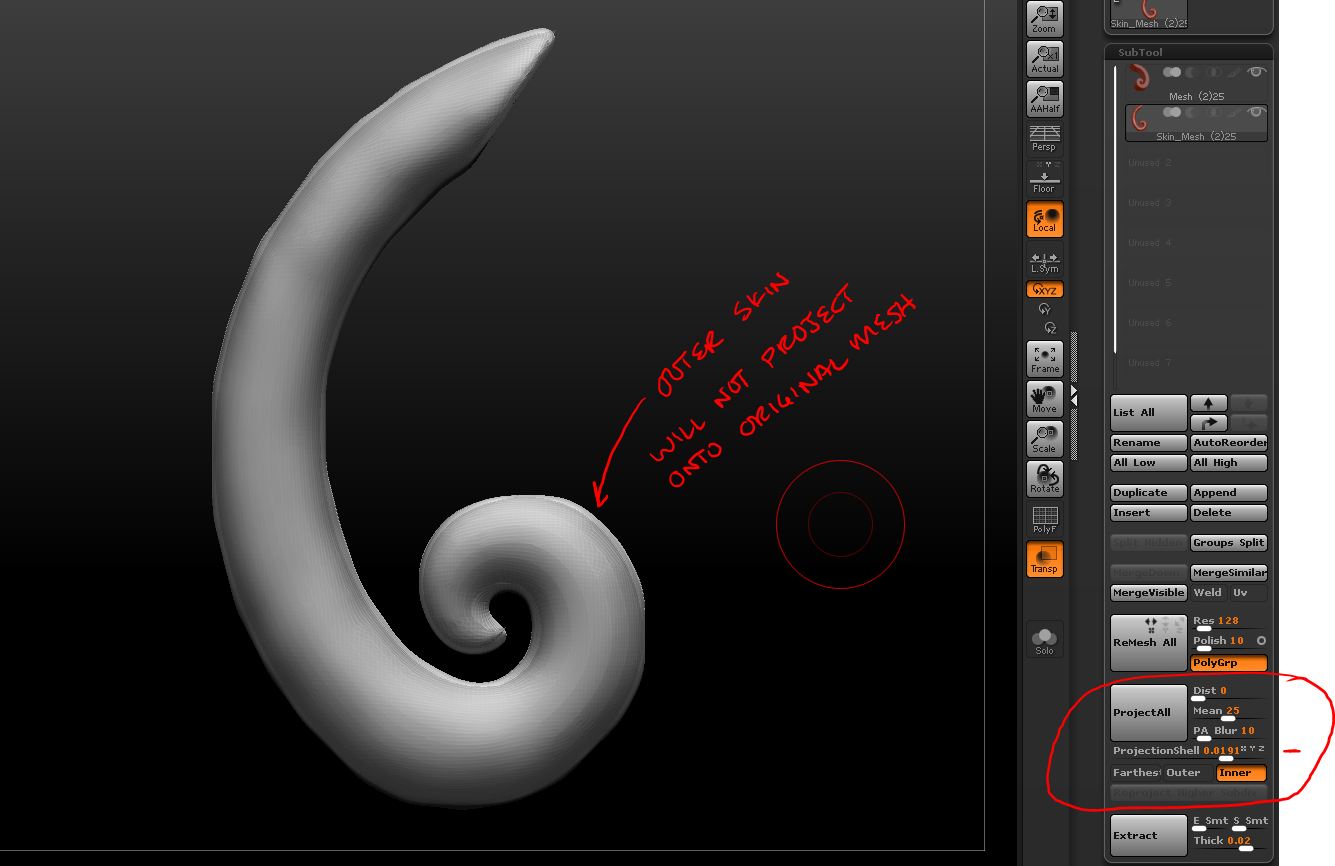Click intersect mode icon on Skin_Mesh (2)25
The image size is (1335, 866).
tap(1215, 112)
